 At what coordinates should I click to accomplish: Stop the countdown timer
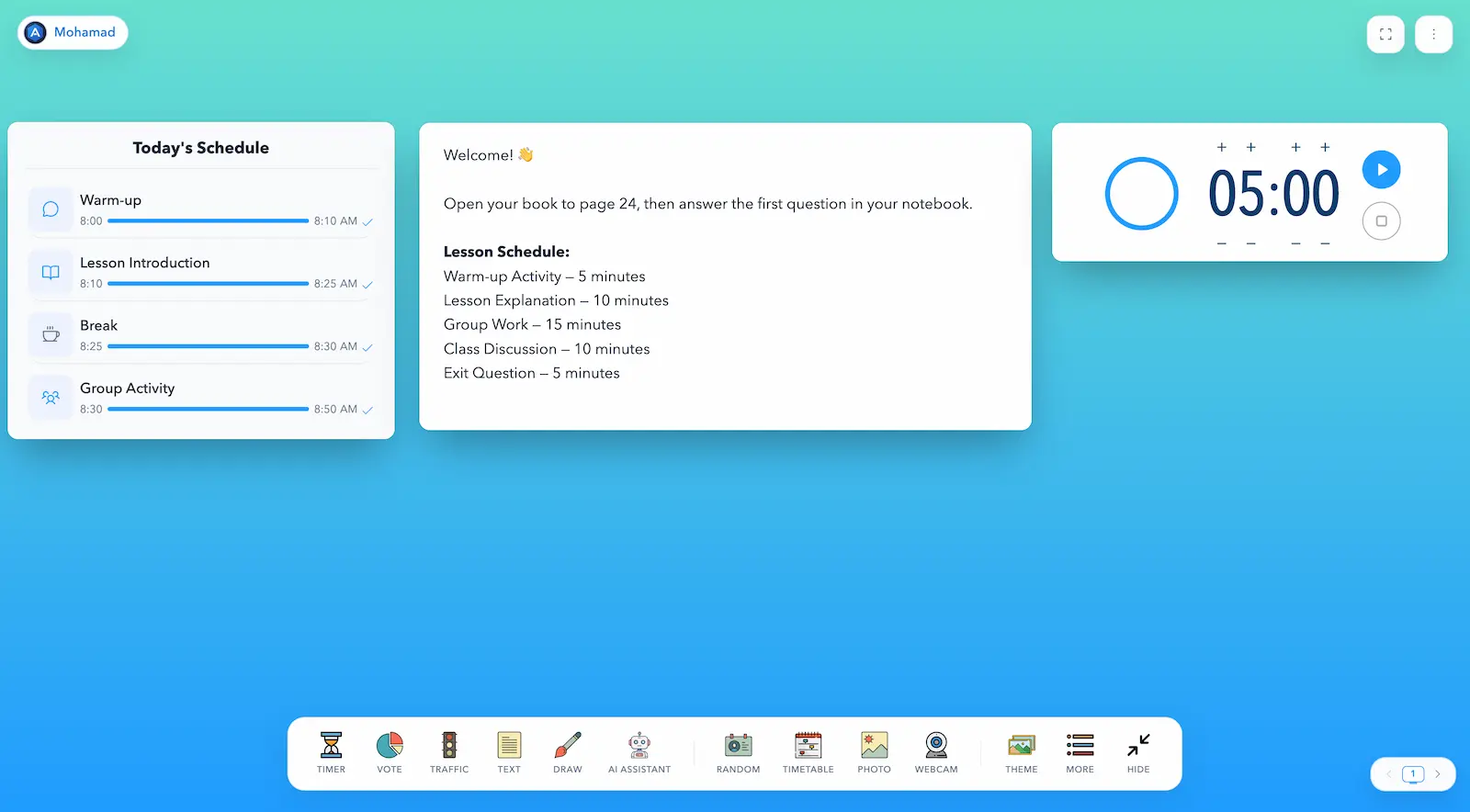tap(1382, 221)
